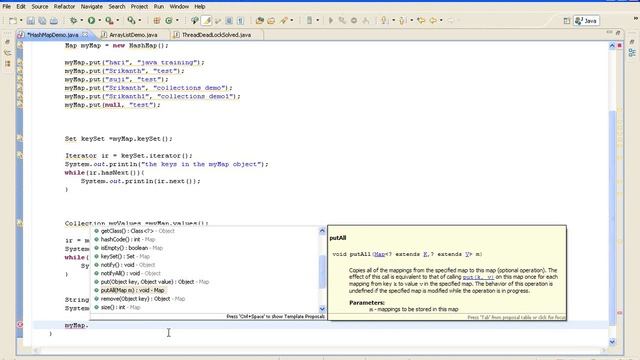Click editor vertical scrollbar up arrow
The height and width of the screenshot is (360, 640).
coord(612,46)
